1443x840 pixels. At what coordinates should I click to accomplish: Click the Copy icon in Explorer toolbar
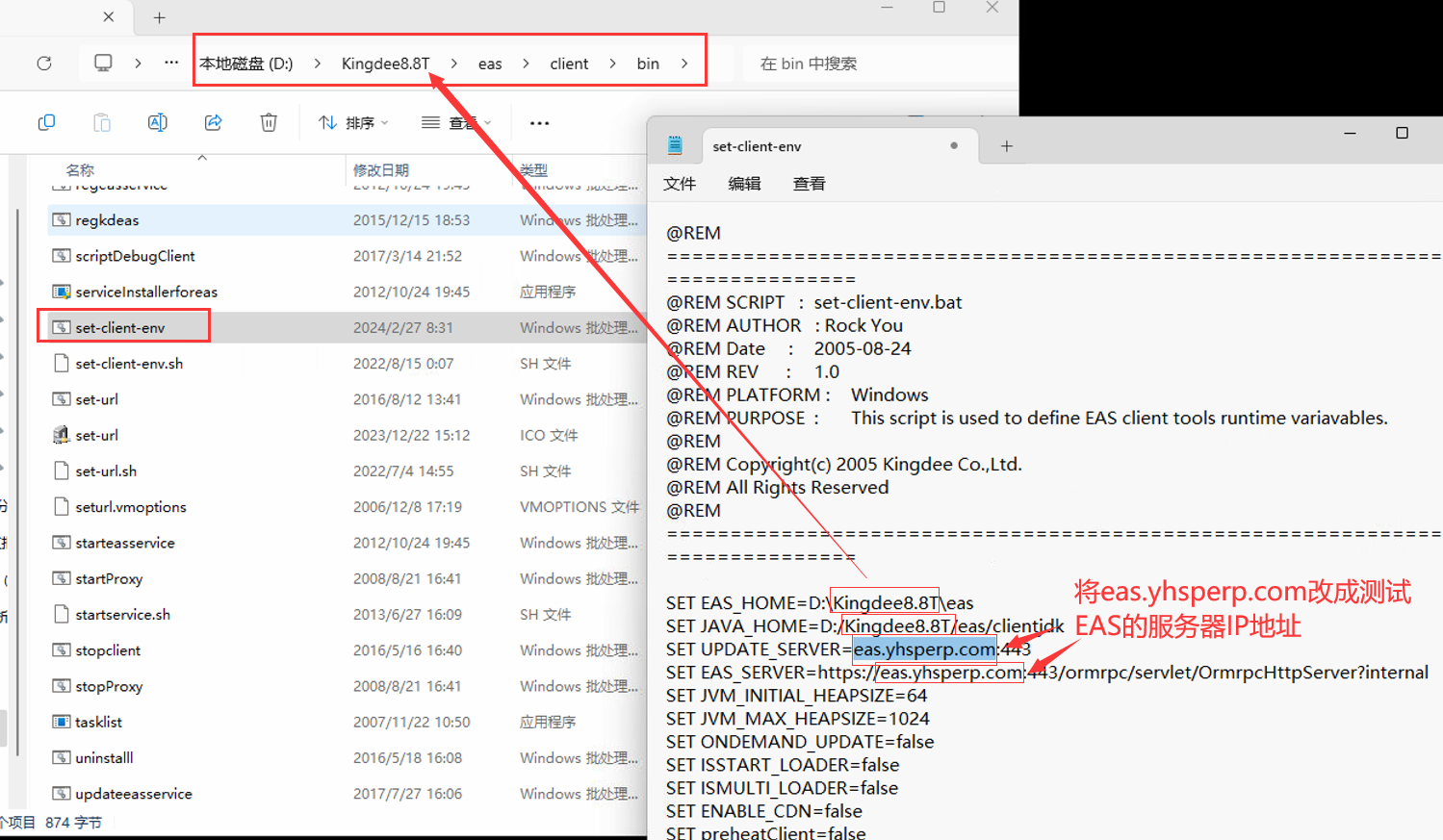pos(46,122)
